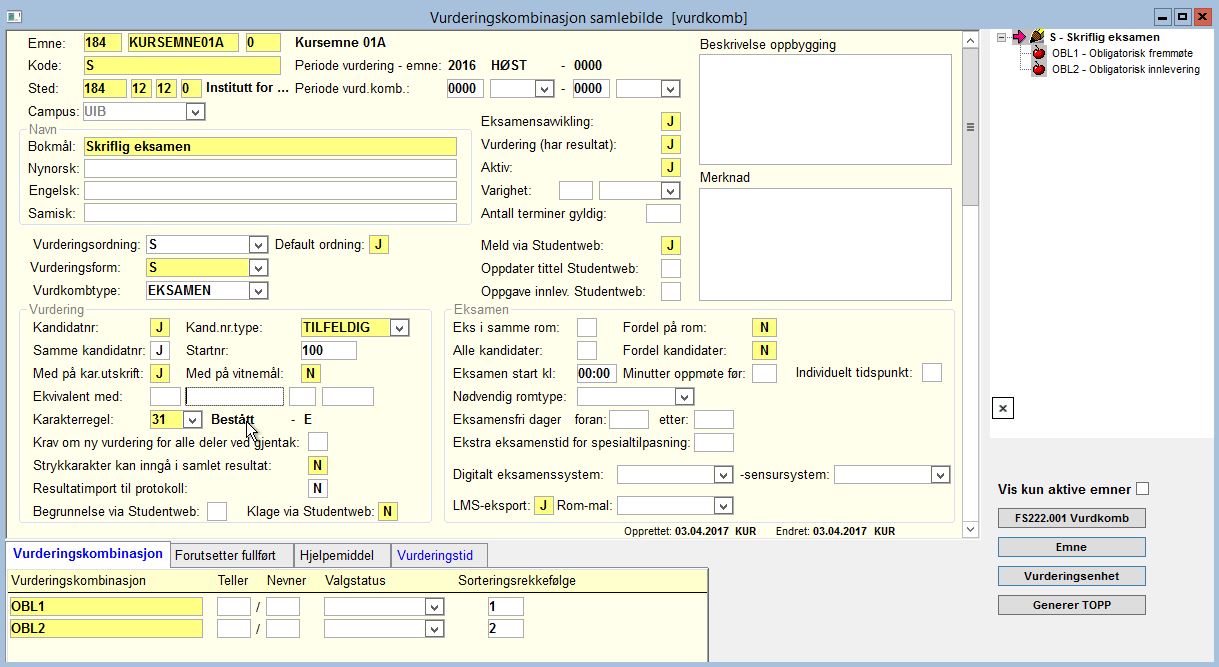Screen dimensions: 1219x667
Task: Click the form's vertical scrollbar handle
Action: [x=970, y=127]
